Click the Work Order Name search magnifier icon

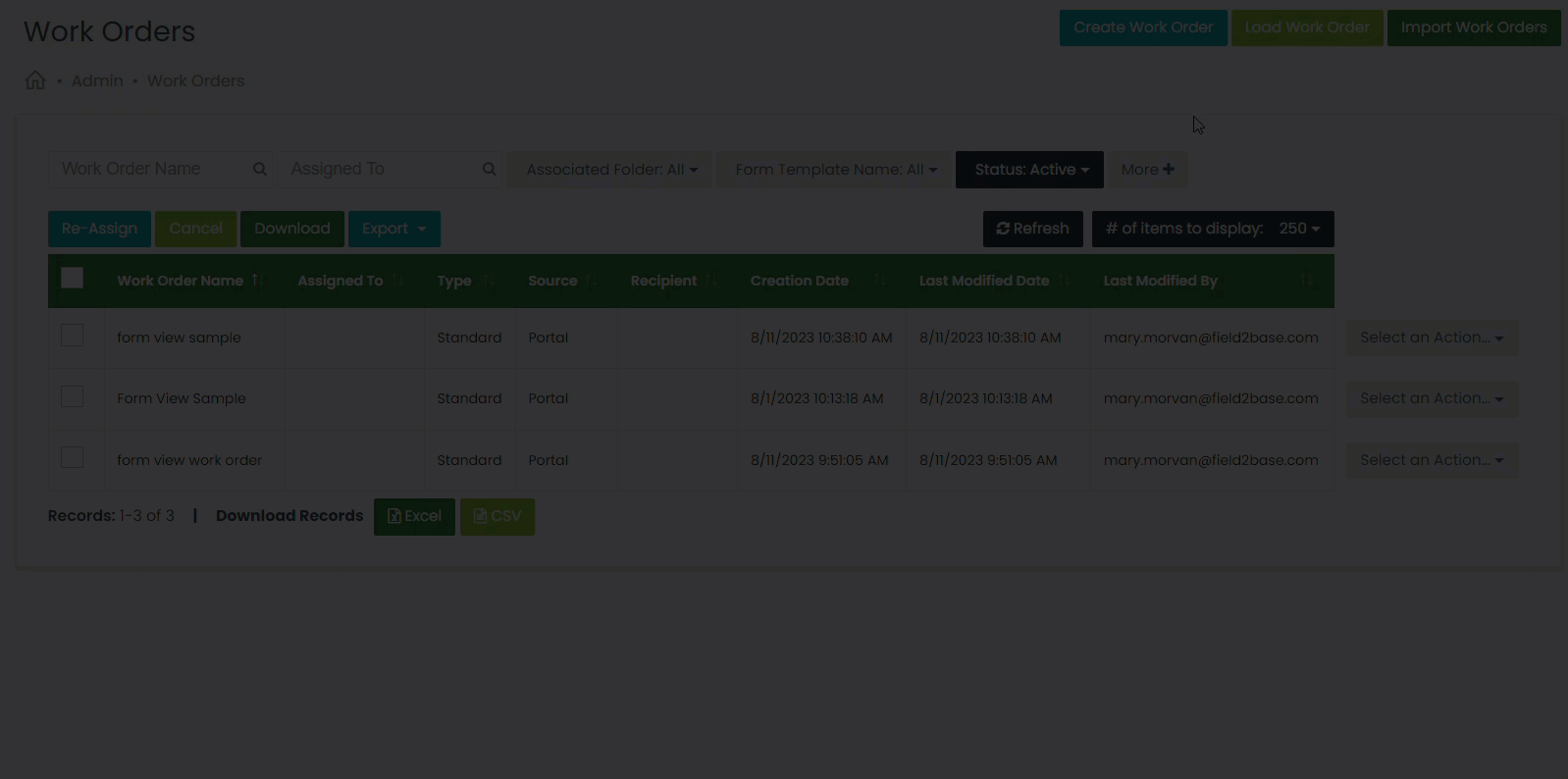260,169
